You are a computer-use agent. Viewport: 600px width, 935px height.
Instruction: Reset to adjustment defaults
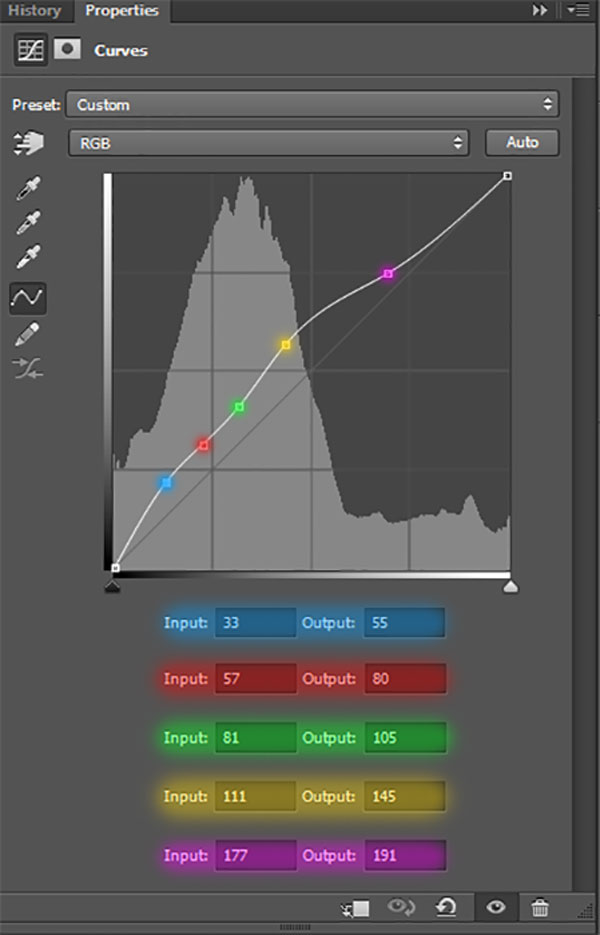[446, 908]
